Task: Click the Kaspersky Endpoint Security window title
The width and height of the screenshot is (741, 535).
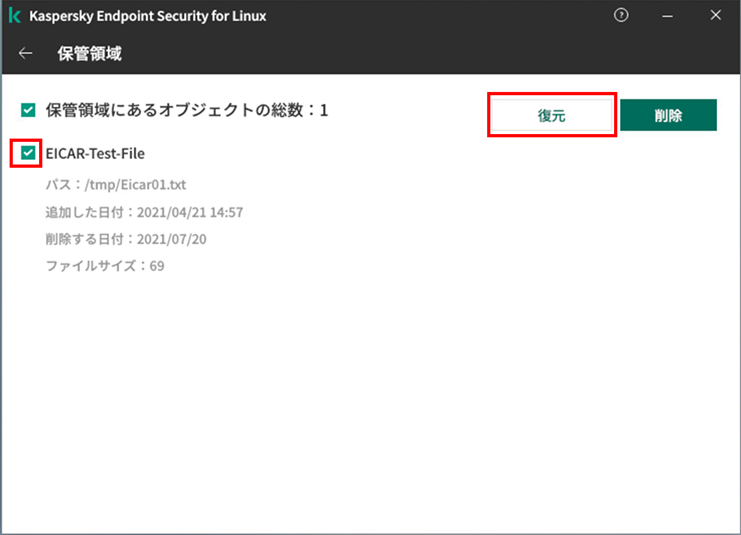Action: (x=147, y=16)
